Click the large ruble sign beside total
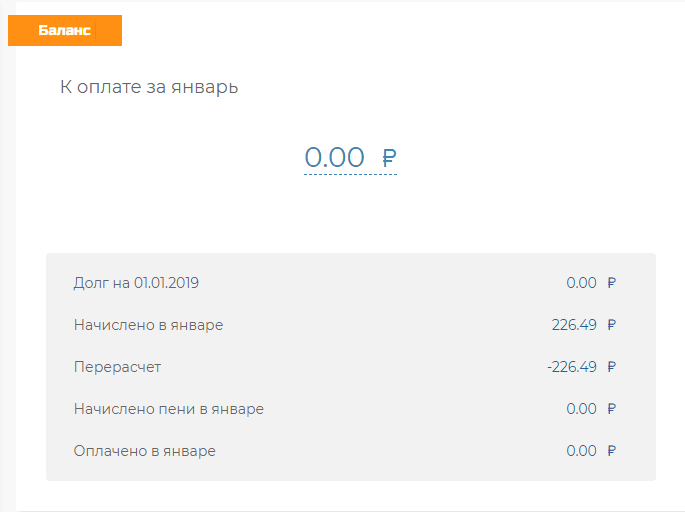This screenshot has width=685, height=512. tap(390, 158)
